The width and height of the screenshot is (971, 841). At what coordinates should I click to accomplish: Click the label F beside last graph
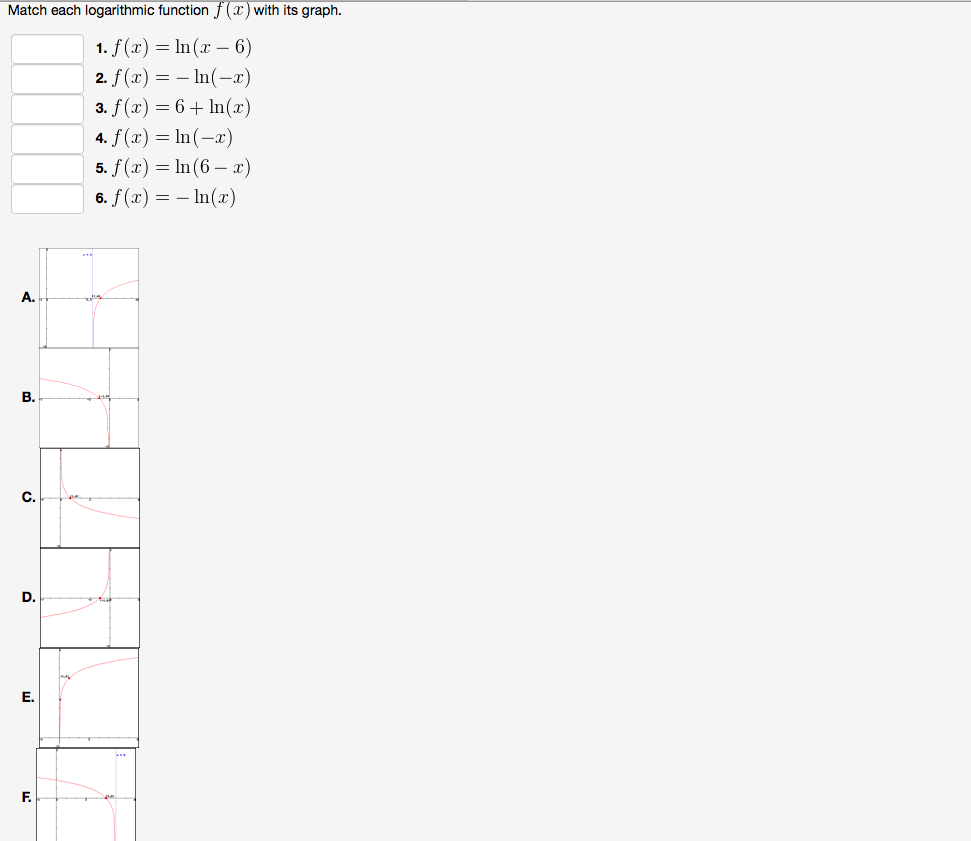coord(26,797)
